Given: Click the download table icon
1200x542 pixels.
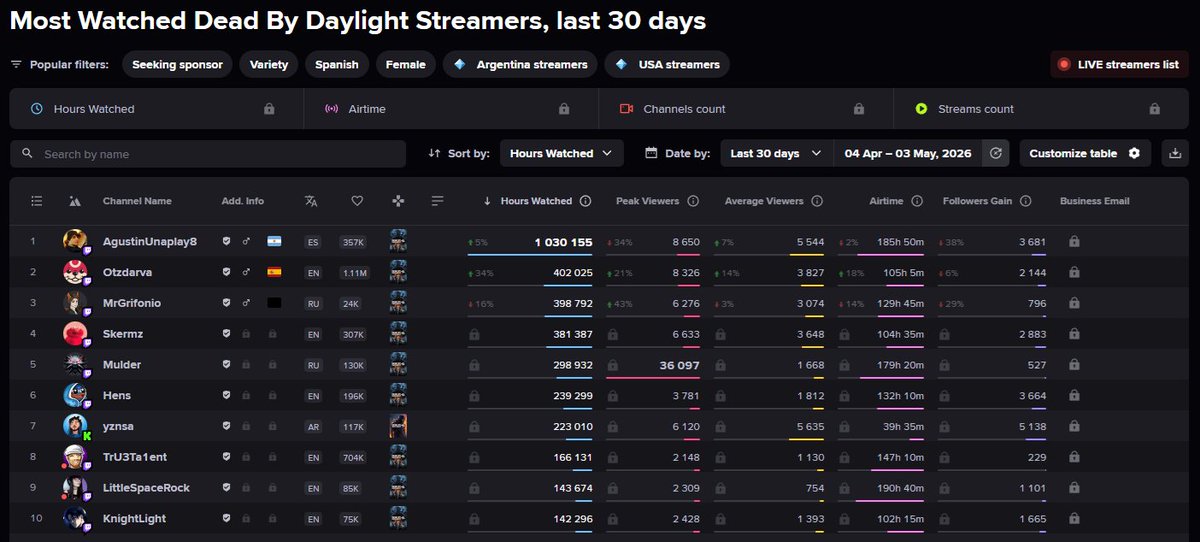Looking at the screenshot, I should [x=1175, y=153].
